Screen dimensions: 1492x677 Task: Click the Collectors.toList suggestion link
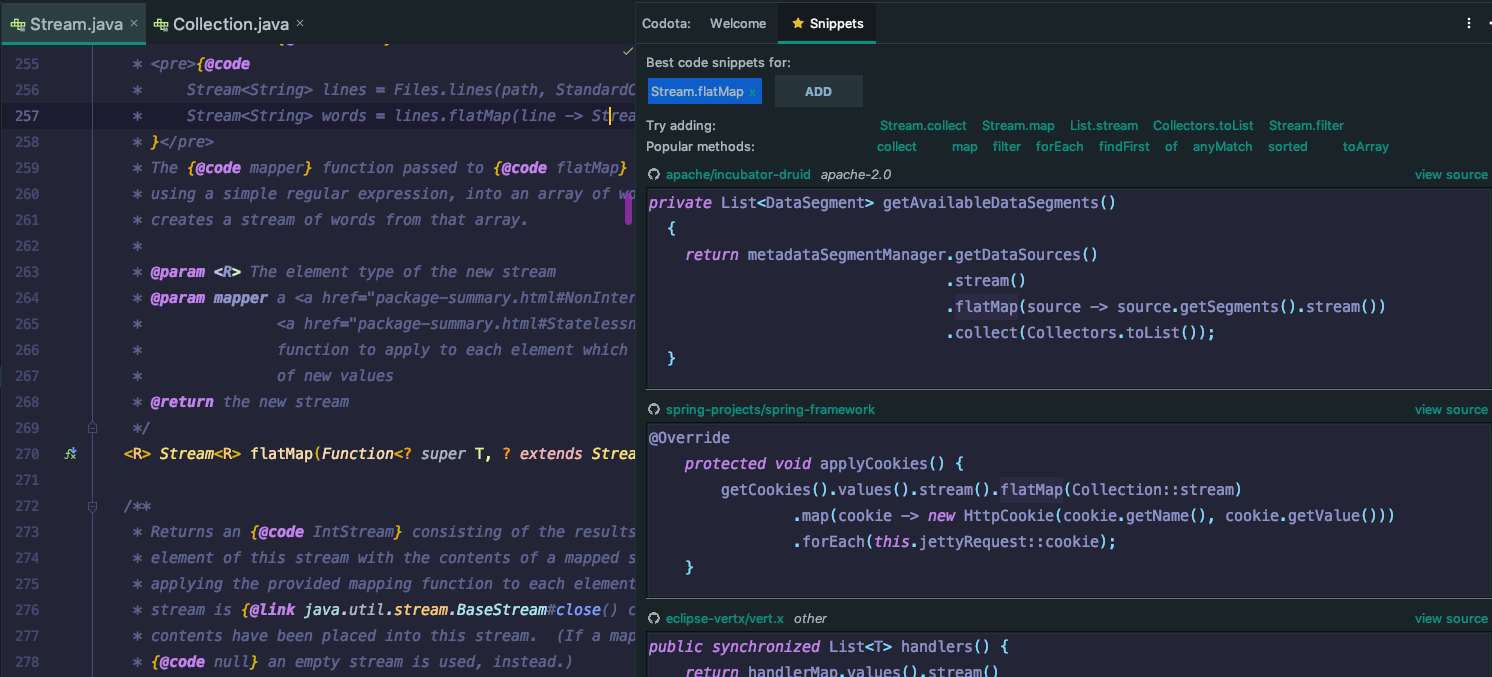tap(1202, 126)
